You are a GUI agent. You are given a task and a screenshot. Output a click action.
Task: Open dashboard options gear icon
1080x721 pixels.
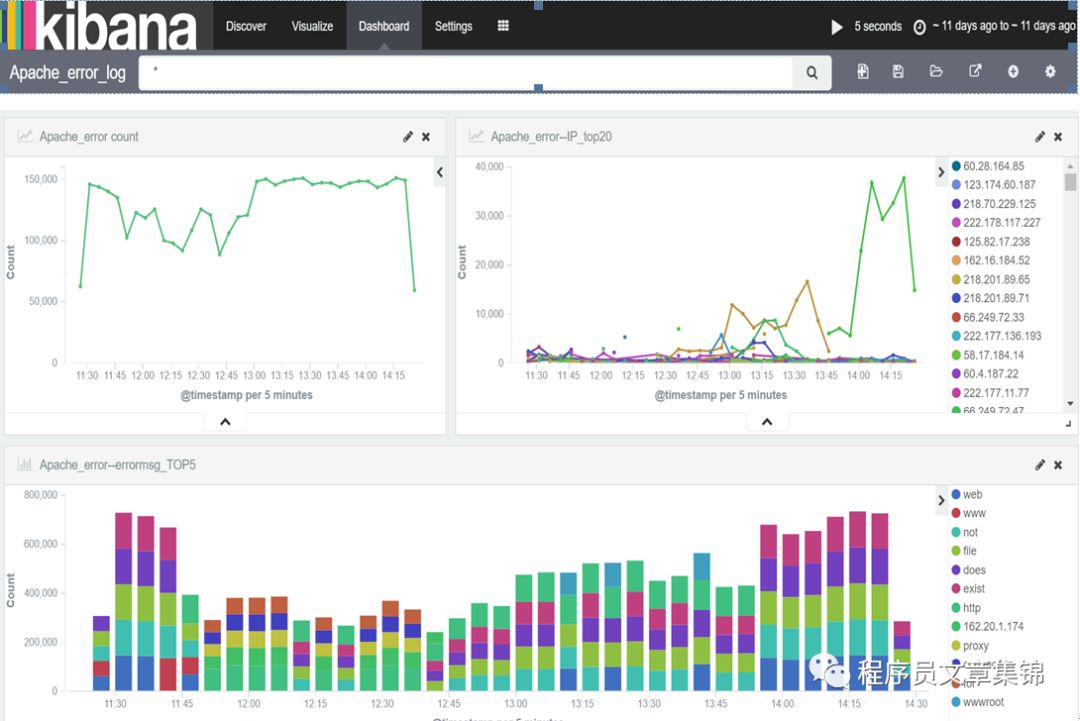click(1050, 71)
